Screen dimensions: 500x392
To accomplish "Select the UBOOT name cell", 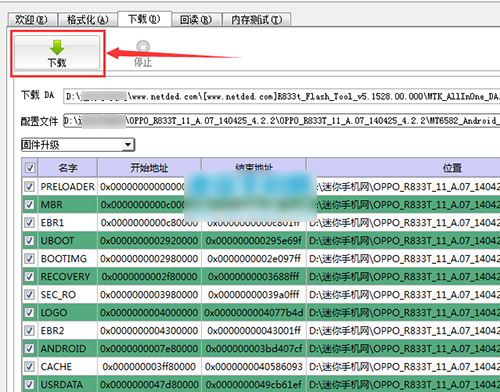I will (68, 241).
